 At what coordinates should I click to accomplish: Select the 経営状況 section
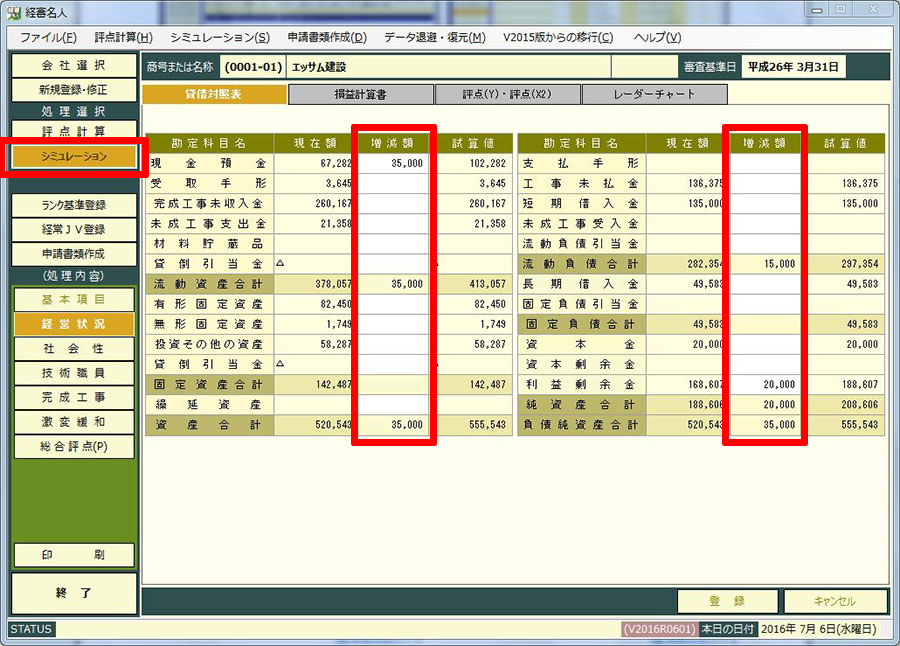tap(73, 324)
